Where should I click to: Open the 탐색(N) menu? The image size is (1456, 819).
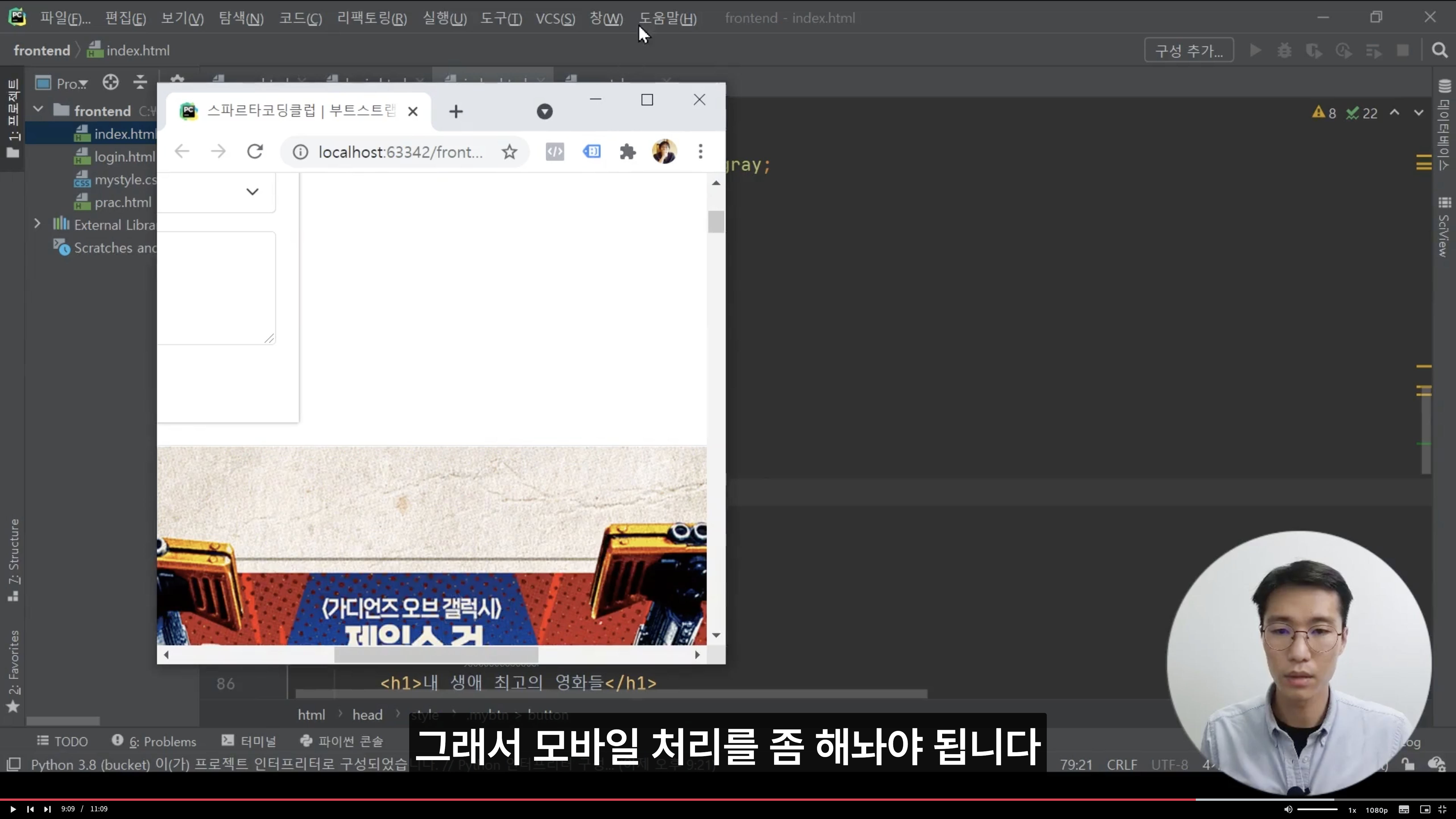coord(241,18)
